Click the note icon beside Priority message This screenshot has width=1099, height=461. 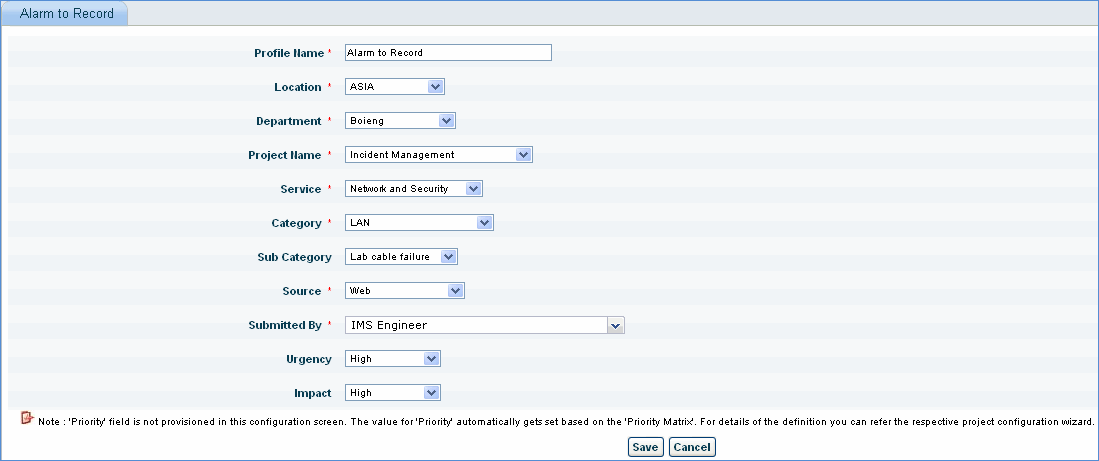(x=27, y=418)
